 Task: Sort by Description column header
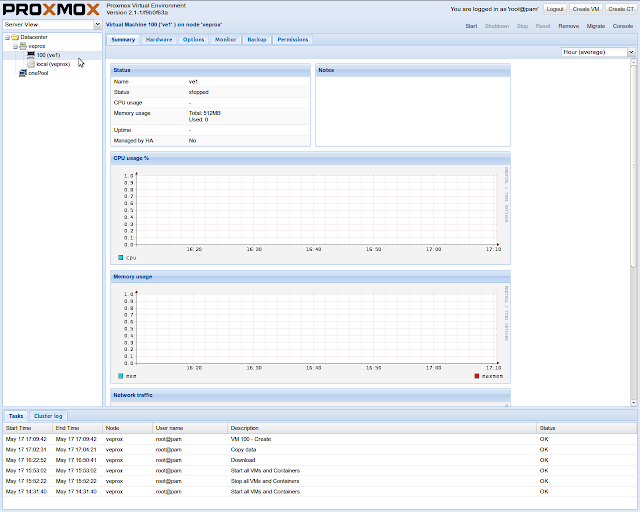[382, 428]
